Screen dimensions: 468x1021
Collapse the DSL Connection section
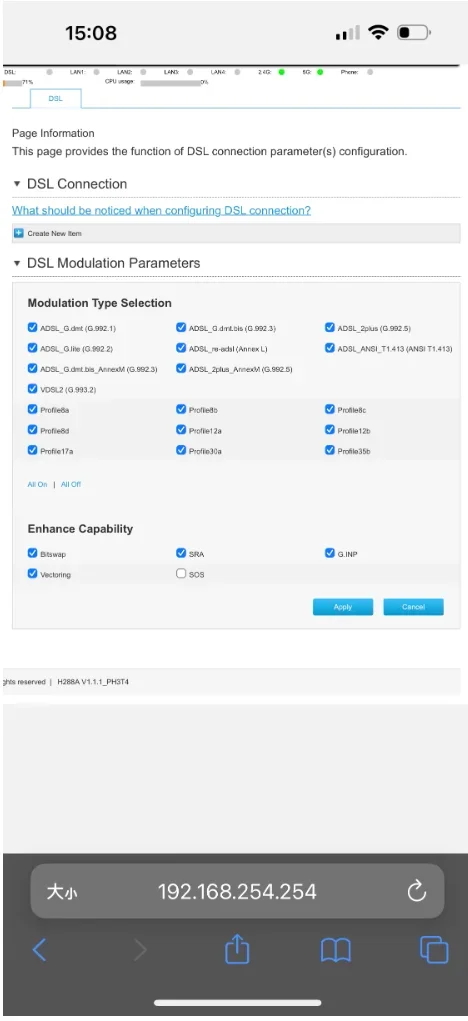[x=18, y=184]
